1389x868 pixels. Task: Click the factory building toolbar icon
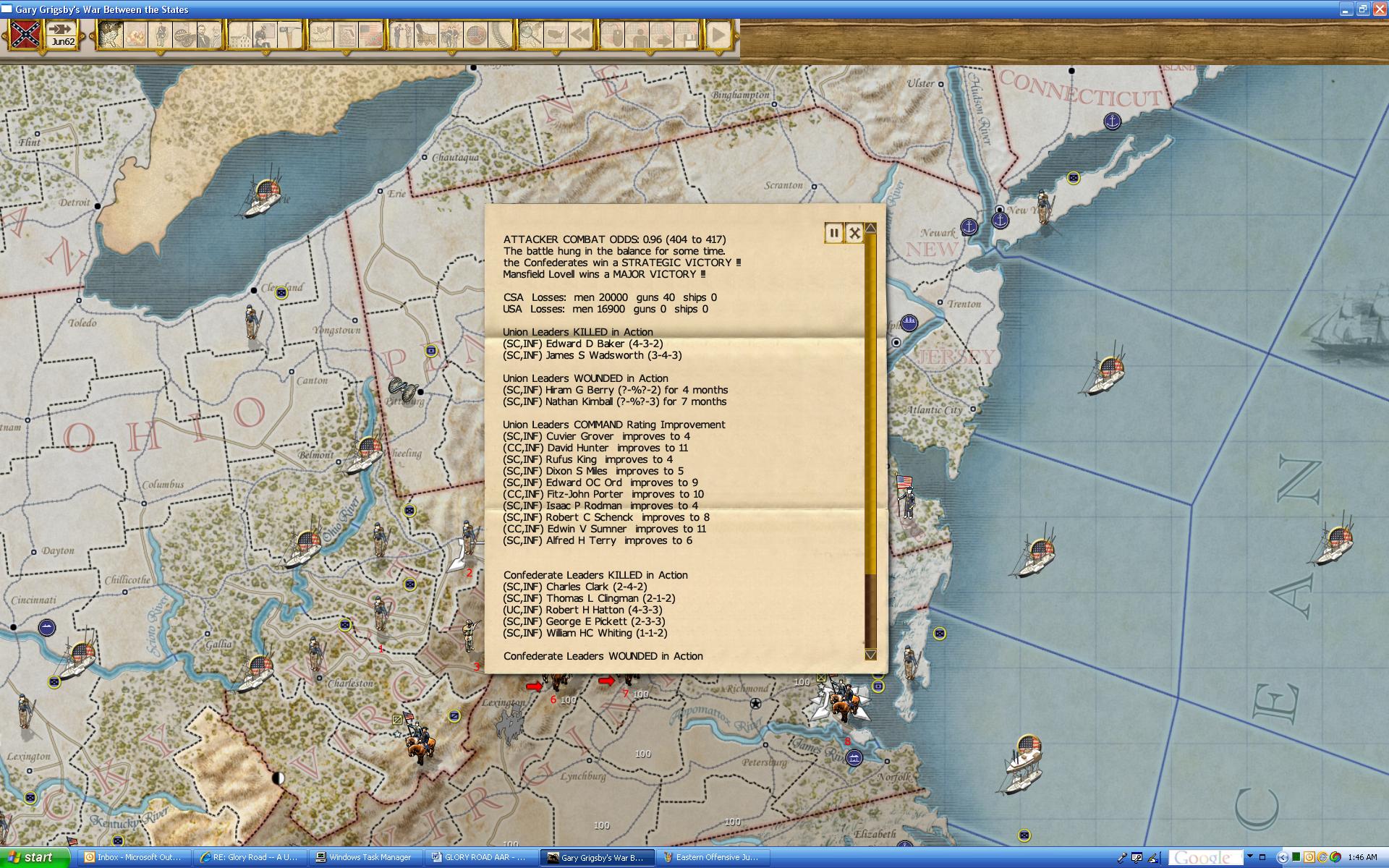click(x=241, y=35)
